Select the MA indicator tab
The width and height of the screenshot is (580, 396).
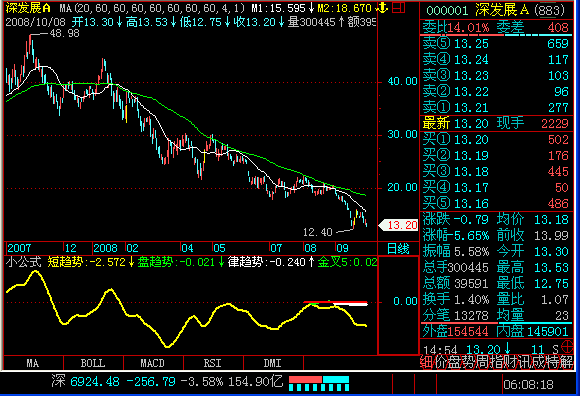(33, 363)
